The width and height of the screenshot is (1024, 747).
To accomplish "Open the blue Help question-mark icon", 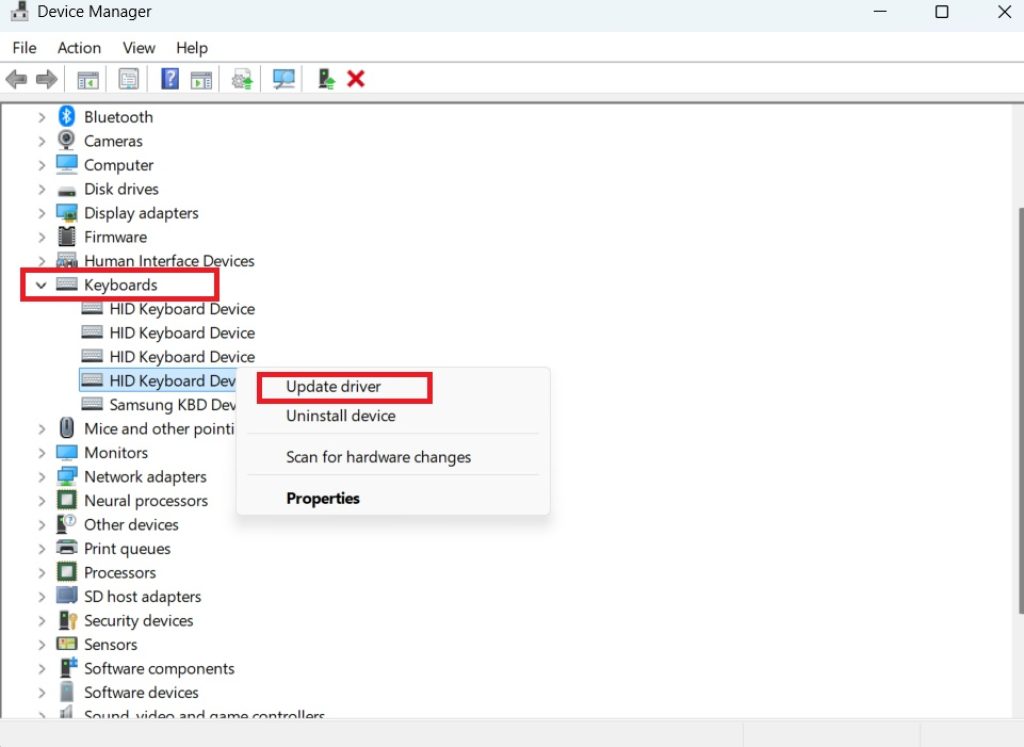I will (x=170, y=79).
